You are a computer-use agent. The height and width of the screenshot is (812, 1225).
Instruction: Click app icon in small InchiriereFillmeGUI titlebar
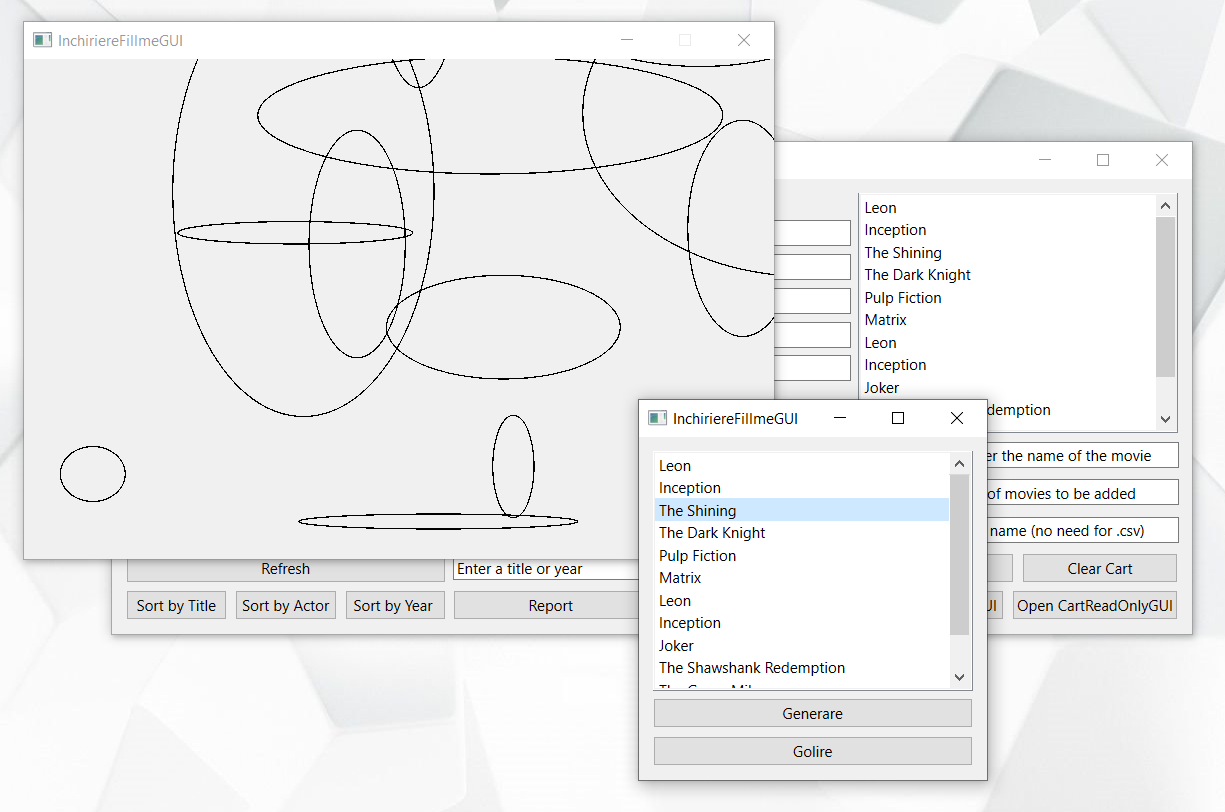657,418
